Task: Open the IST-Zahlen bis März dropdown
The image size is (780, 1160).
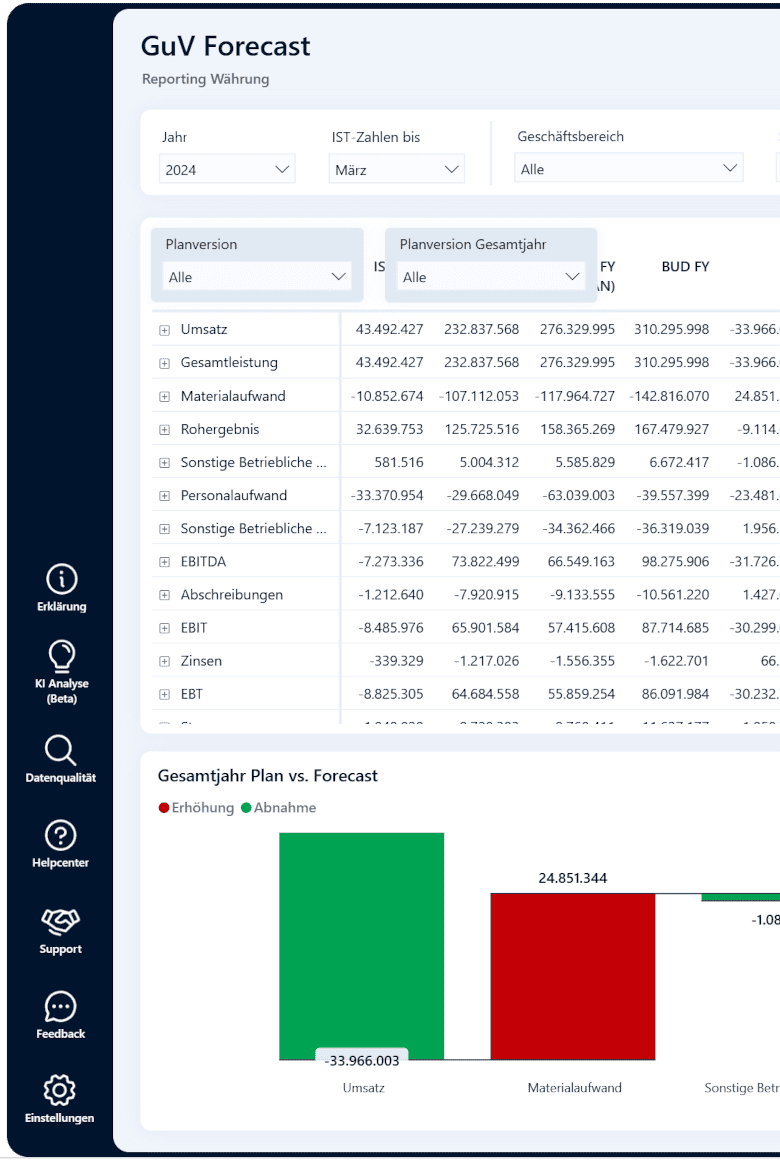Action: click(x=397, y=169)
